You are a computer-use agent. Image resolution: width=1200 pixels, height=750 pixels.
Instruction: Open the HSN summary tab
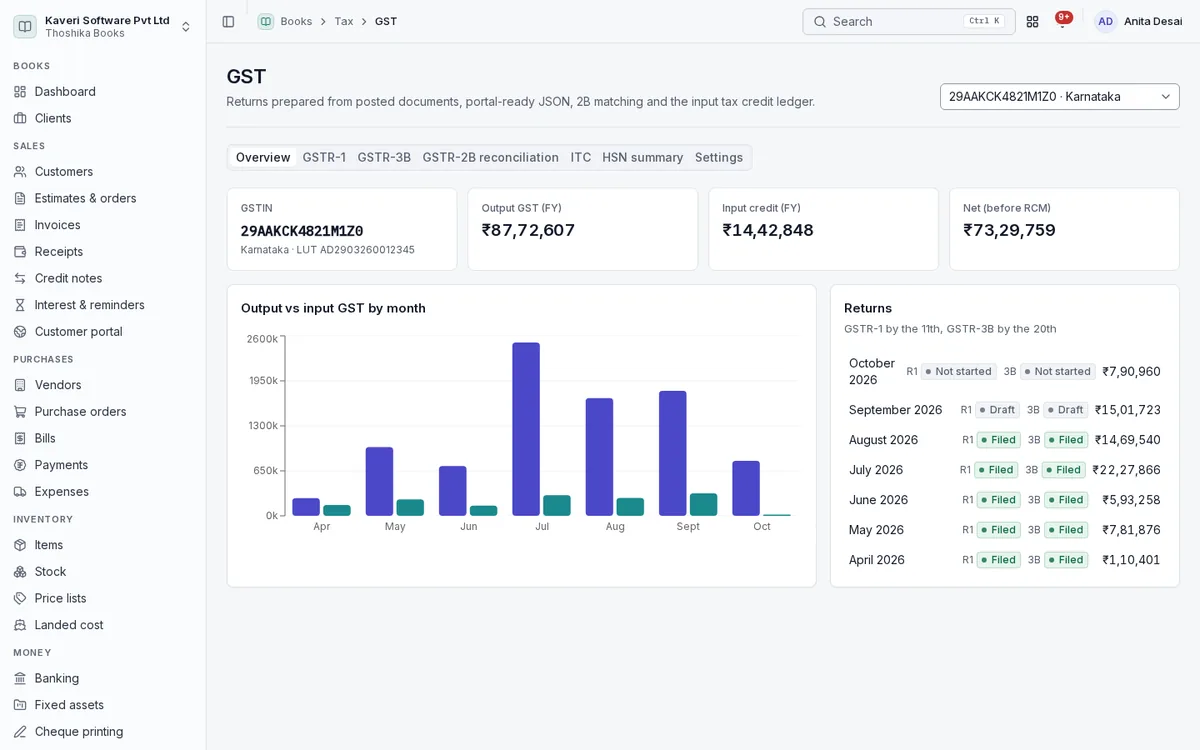[x=642, y=157]
